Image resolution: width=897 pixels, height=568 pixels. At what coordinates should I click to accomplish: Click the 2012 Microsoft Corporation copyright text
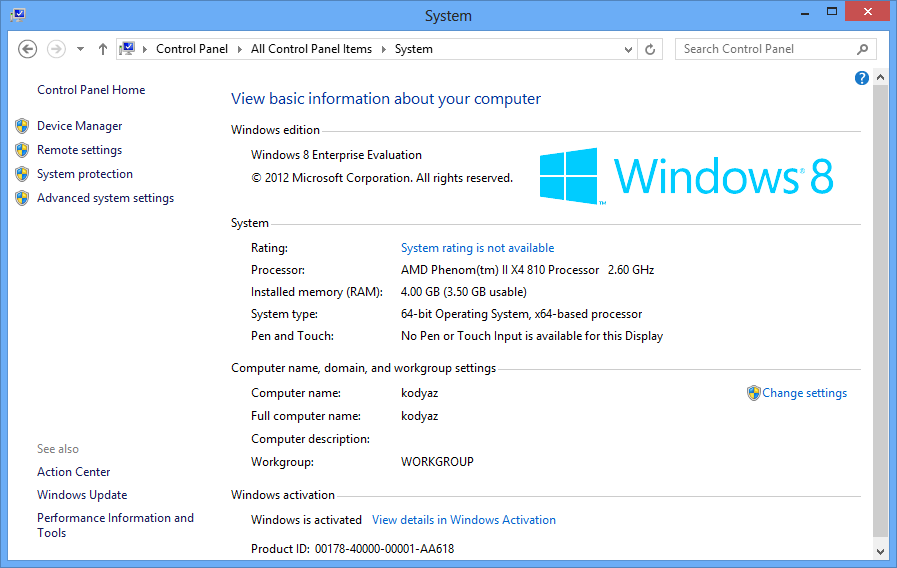pos(382,178)
